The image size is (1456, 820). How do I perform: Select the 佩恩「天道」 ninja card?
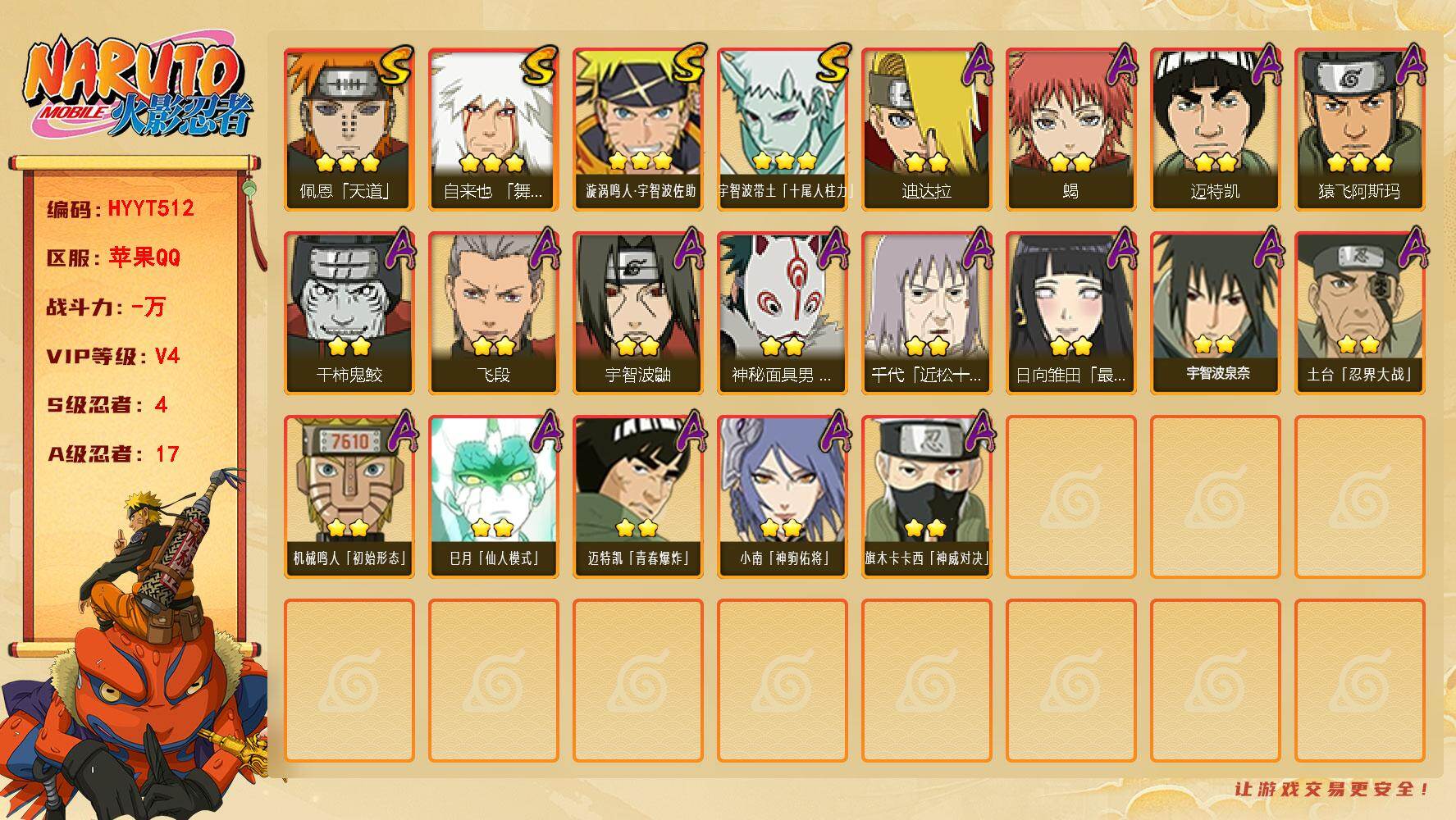349,129
